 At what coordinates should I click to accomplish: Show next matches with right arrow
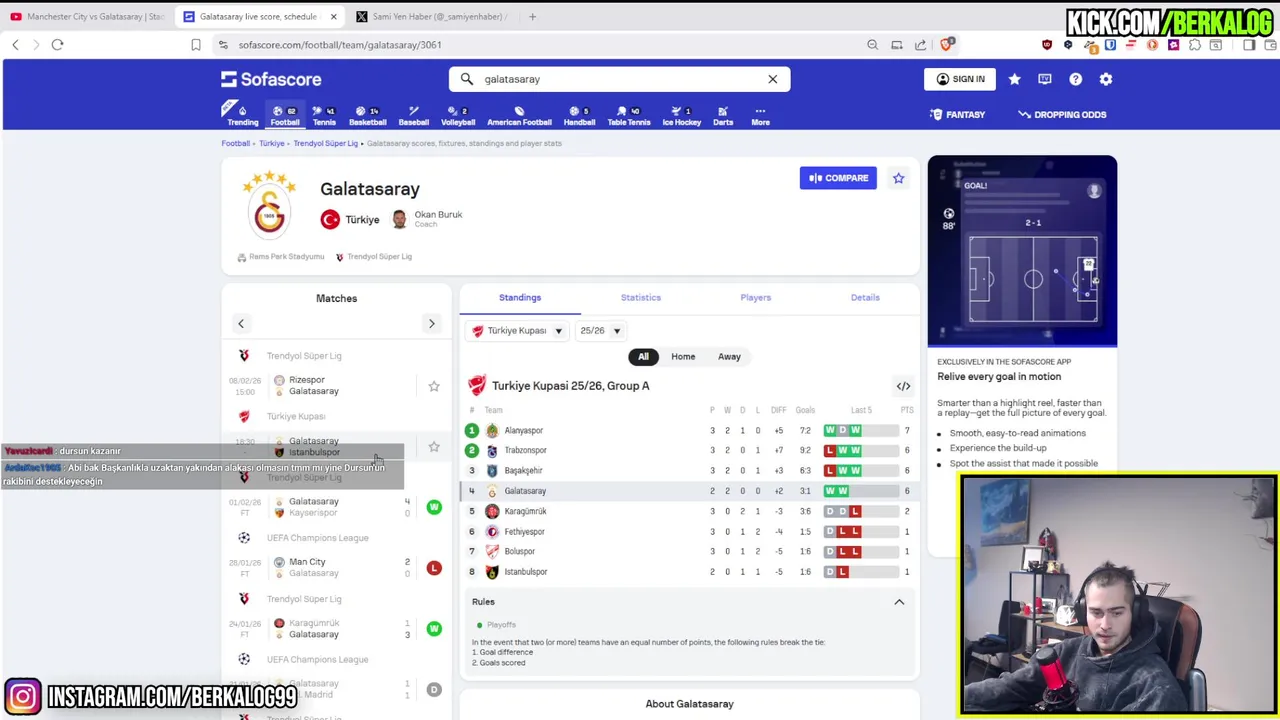coord(432,323)
